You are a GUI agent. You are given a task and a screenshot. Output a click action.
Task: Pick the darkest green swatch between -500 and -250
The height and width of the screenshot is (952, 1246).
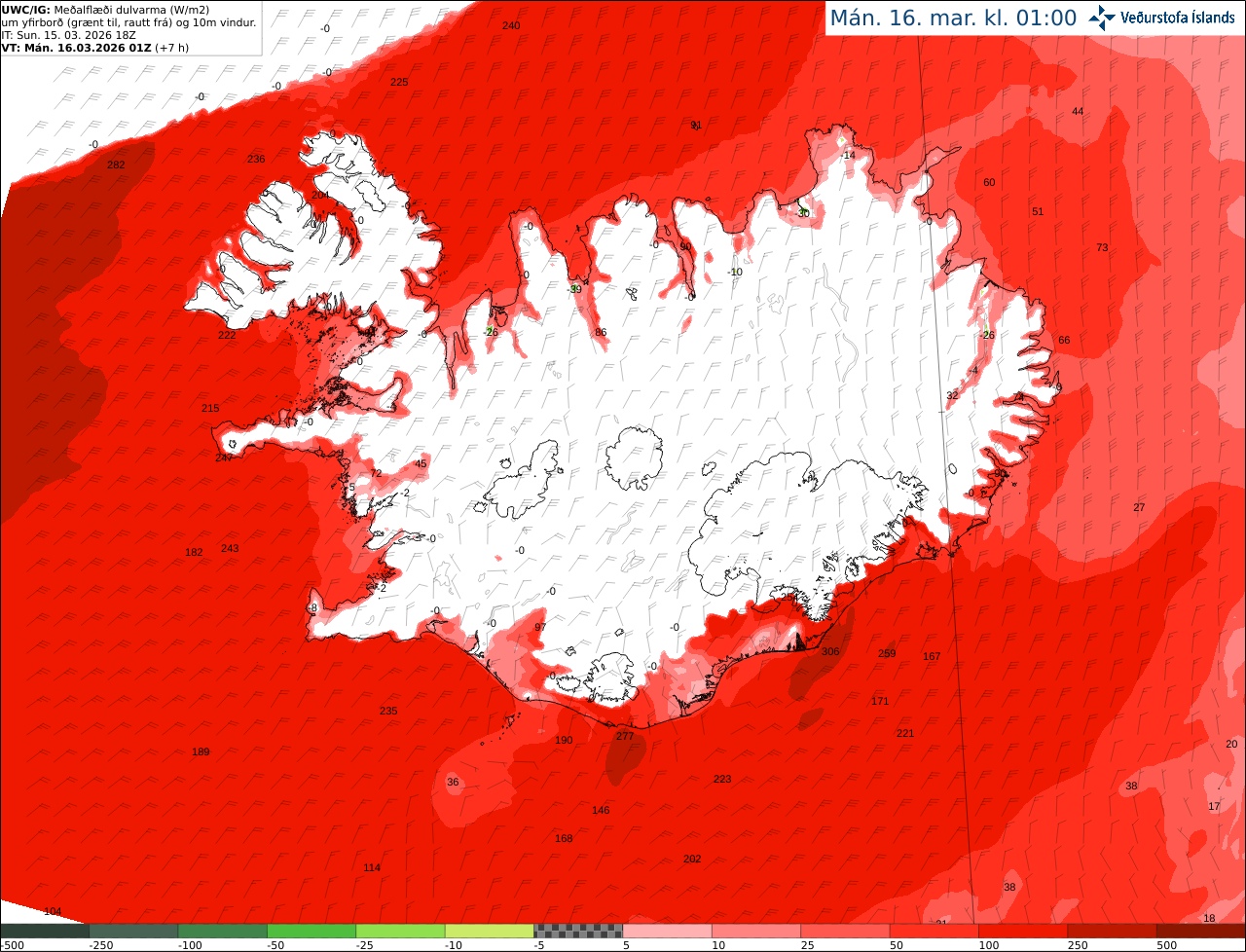[x=45, y=931]
